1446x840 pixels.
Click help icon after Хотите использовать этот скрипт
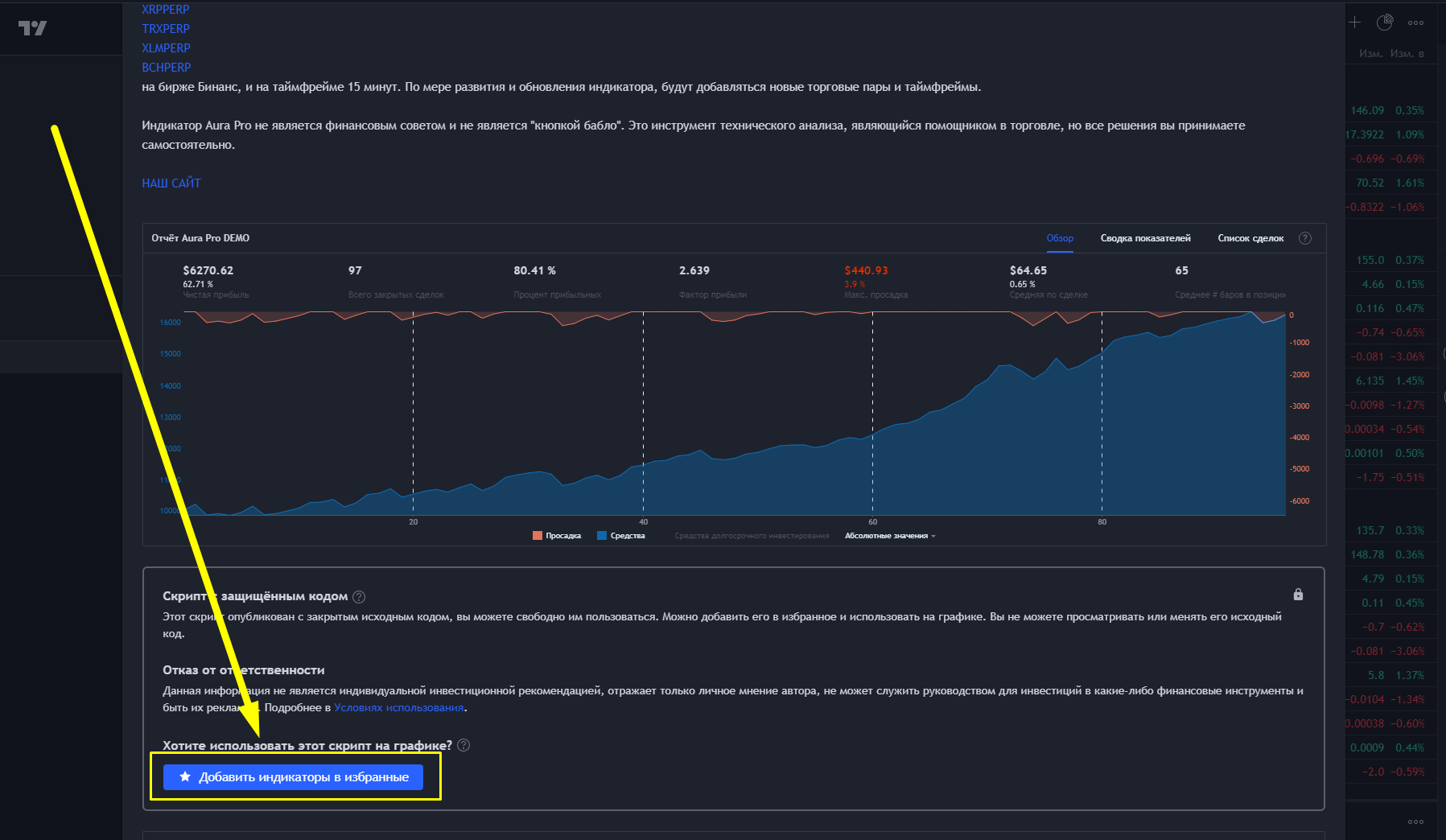click(463, 746)
